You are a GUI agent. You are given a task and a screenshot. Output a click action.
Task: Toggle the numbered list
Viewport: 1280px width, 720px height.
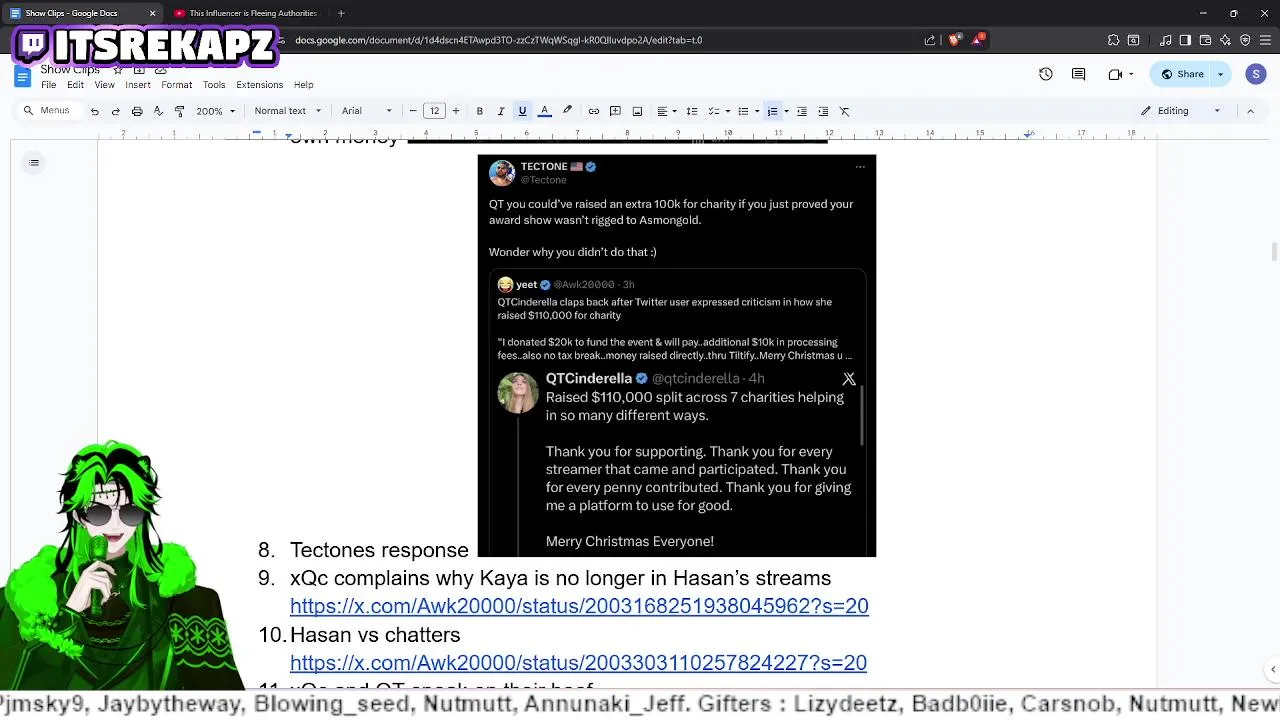coord(772,111)
